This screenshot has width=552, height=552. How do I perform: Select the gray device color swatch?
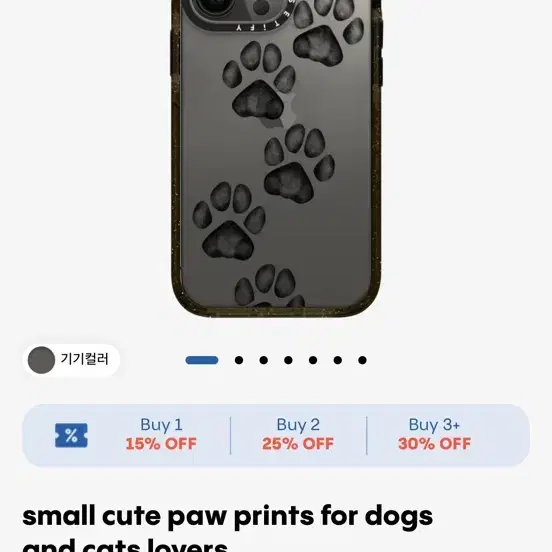[x=41, y=360]
